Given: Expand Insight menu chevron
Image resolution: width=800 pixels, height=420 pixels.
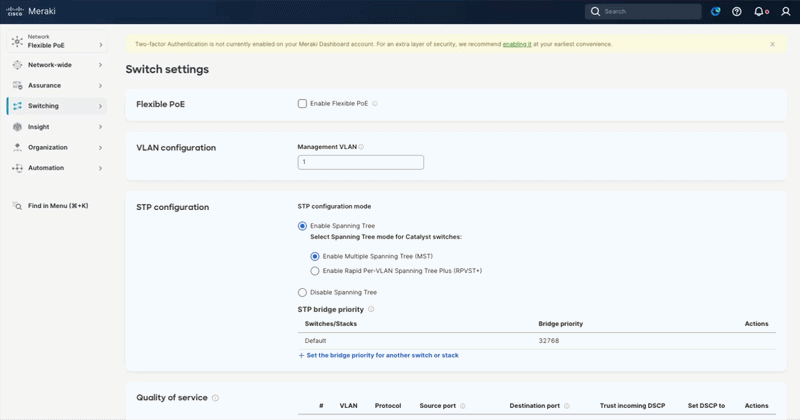Looking at the screenshot, I should [101, 127].
